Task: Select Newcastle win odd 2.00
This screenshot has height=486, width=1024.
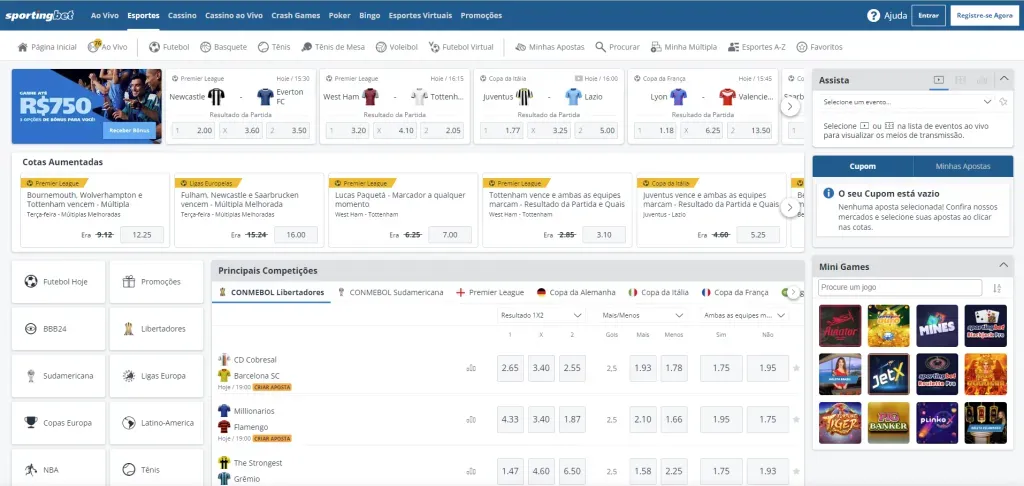Action: (x=193, y=130)
